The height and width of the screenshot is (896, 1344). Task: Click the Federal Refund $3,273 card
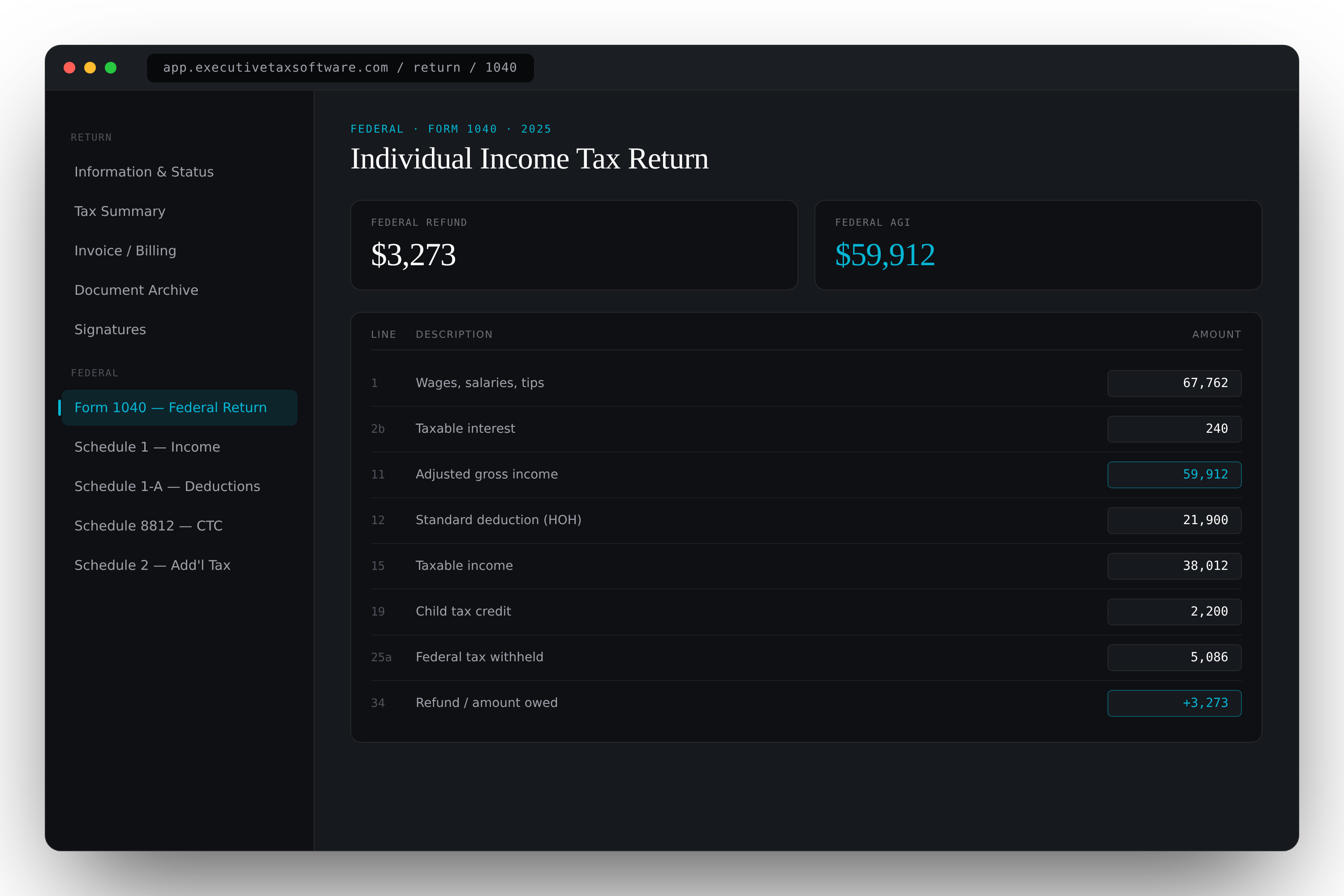pos(574,245)
